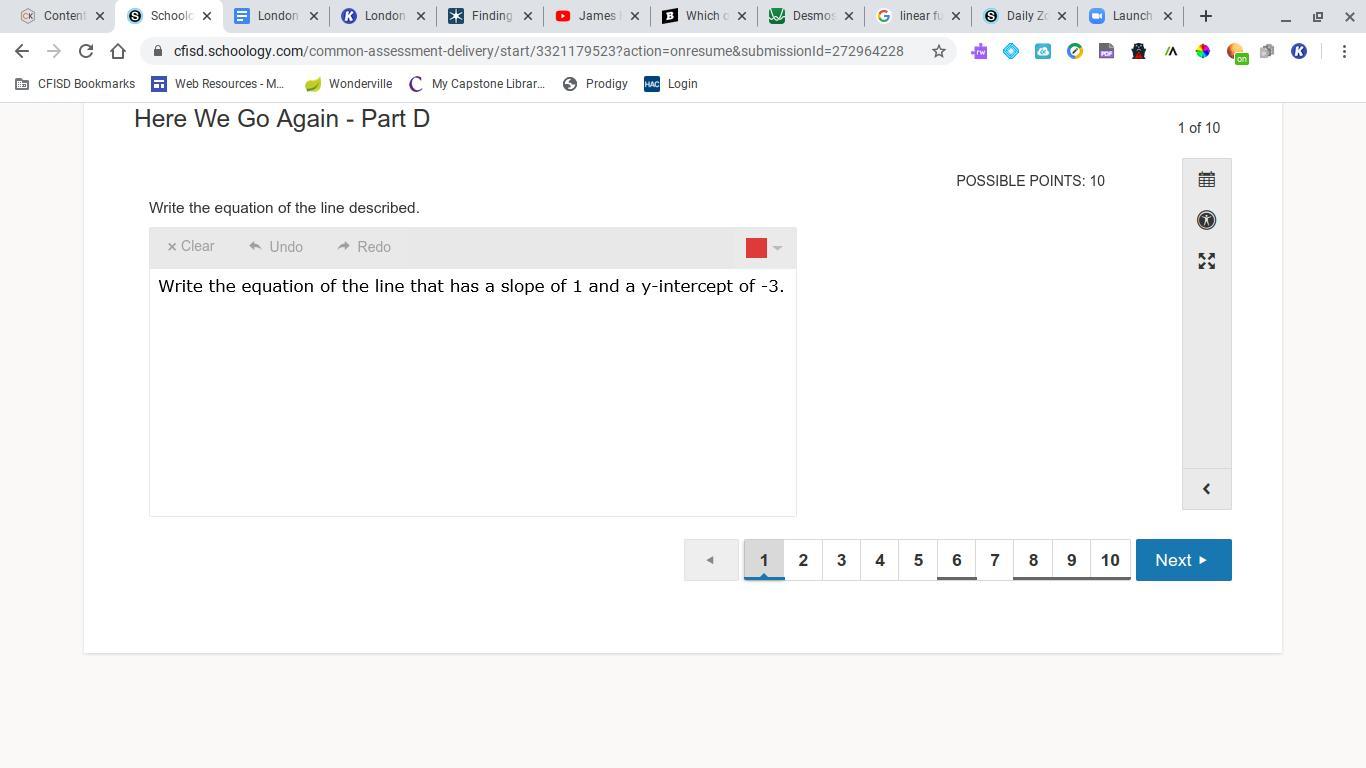Open the Chrome profile avatar K
This screenshot has height=768, width=1366.
point(1299,51)
